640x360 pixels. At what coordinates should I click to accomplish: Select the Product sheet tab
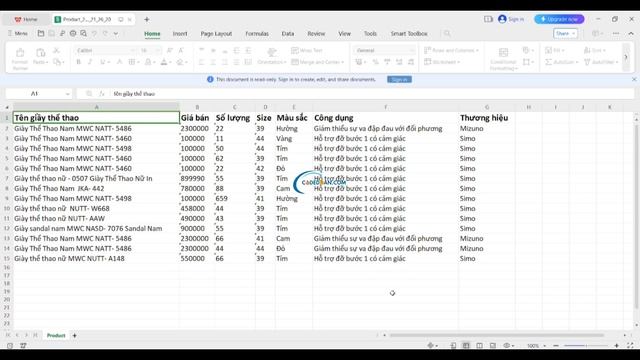pos(56,336)
